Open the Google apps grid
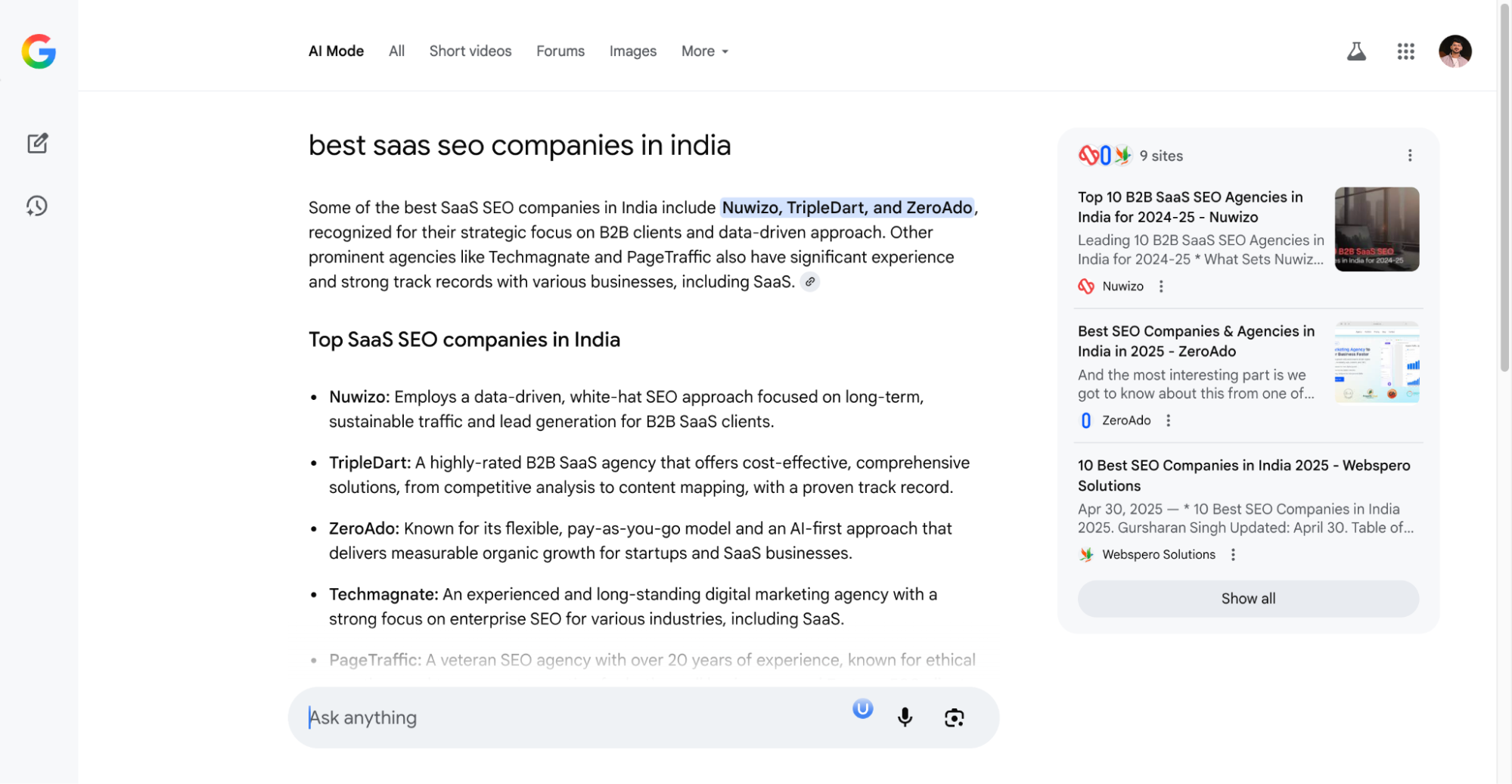 click(1405, 51)
